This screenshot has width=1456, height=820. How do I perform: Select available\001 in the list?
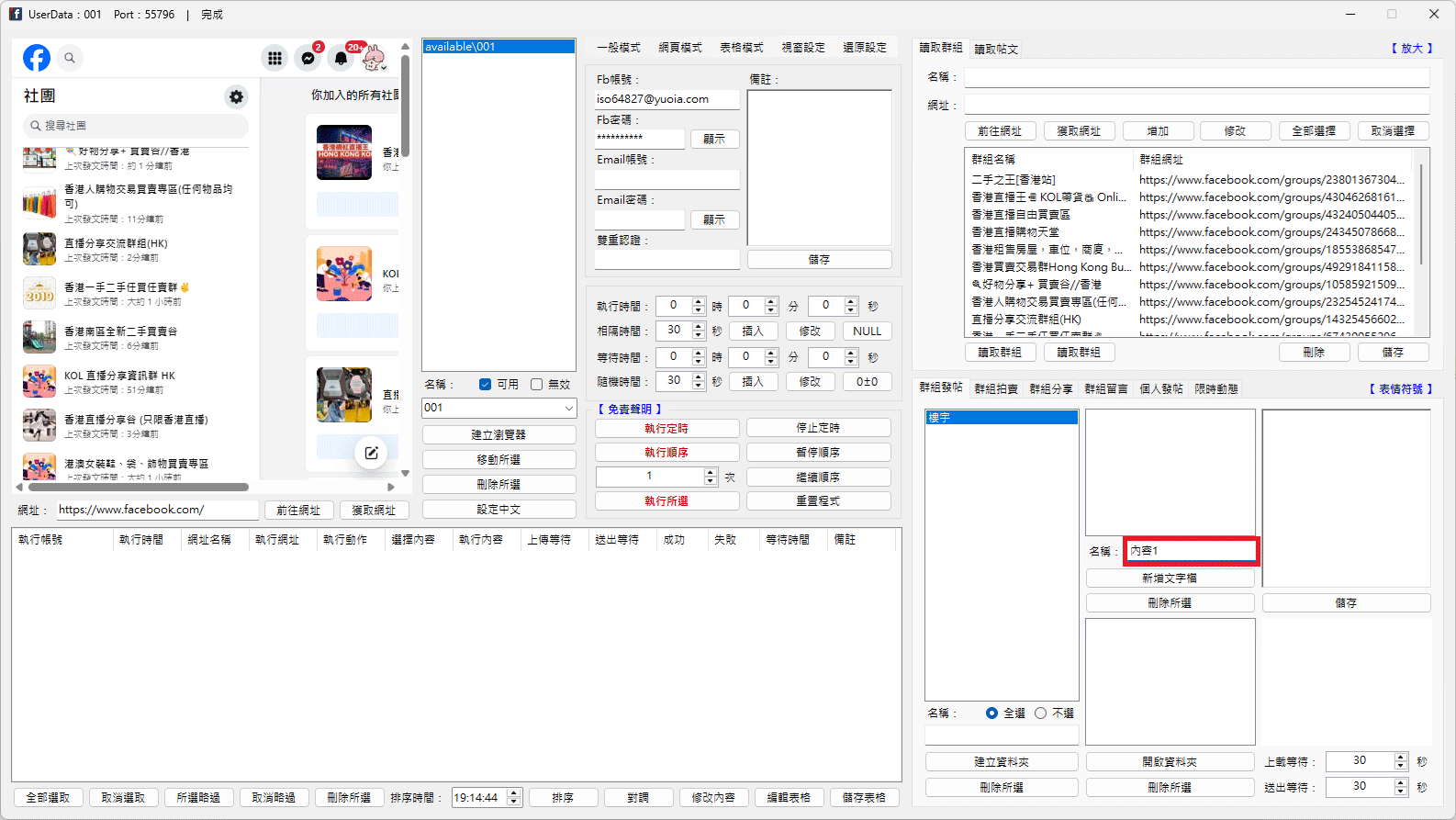(x=498, y=47)
